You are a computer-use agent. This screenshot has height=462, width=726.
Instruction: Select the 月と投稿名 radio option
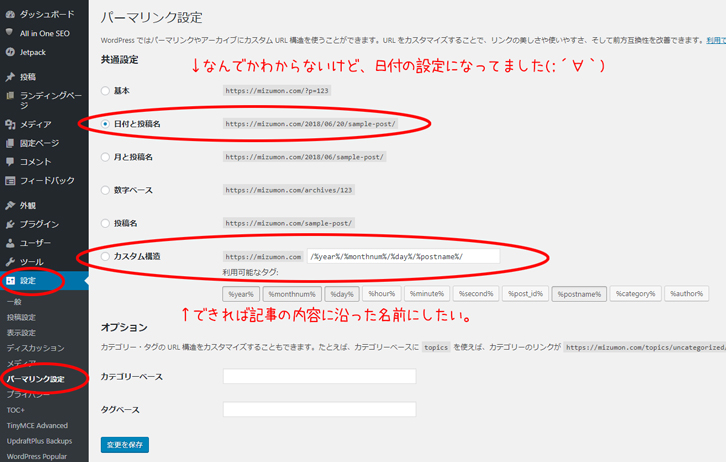coord(105,157)
